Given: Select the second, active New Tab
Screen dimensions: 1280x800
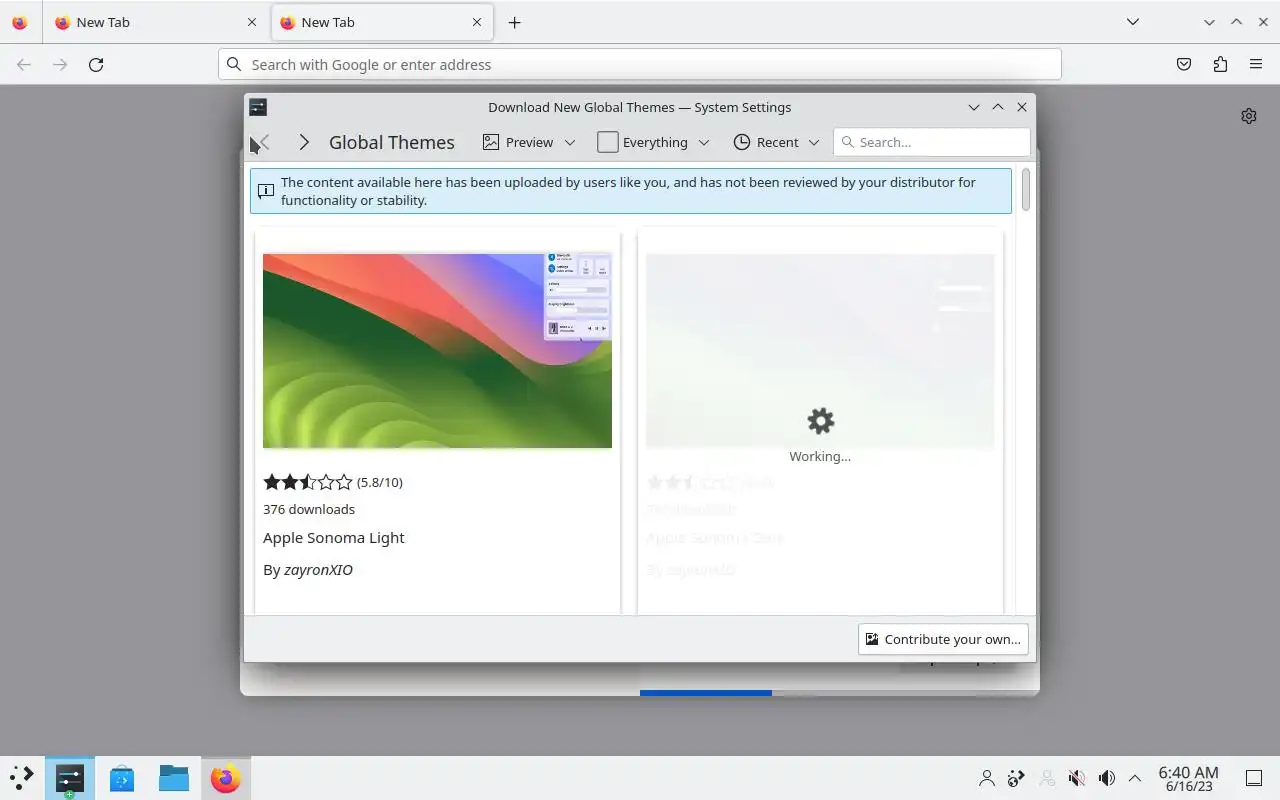Looking at the screenshot, I should tap(381, 22).
